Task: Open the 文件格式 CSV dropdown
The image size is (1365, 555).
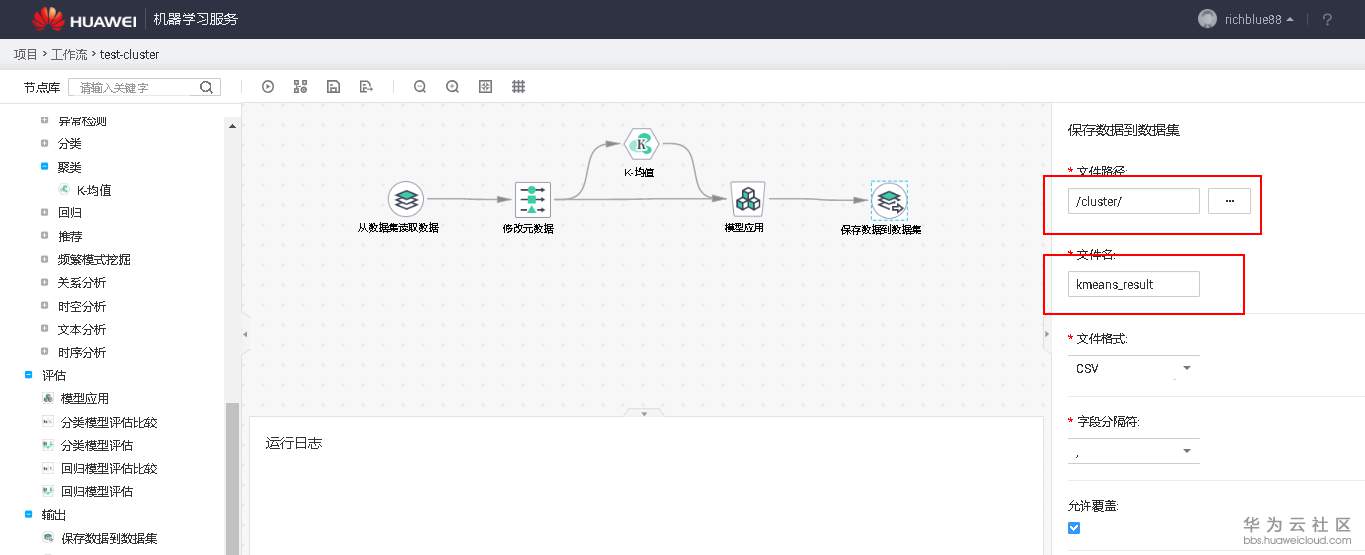Action: click(x=1134, y=368)
